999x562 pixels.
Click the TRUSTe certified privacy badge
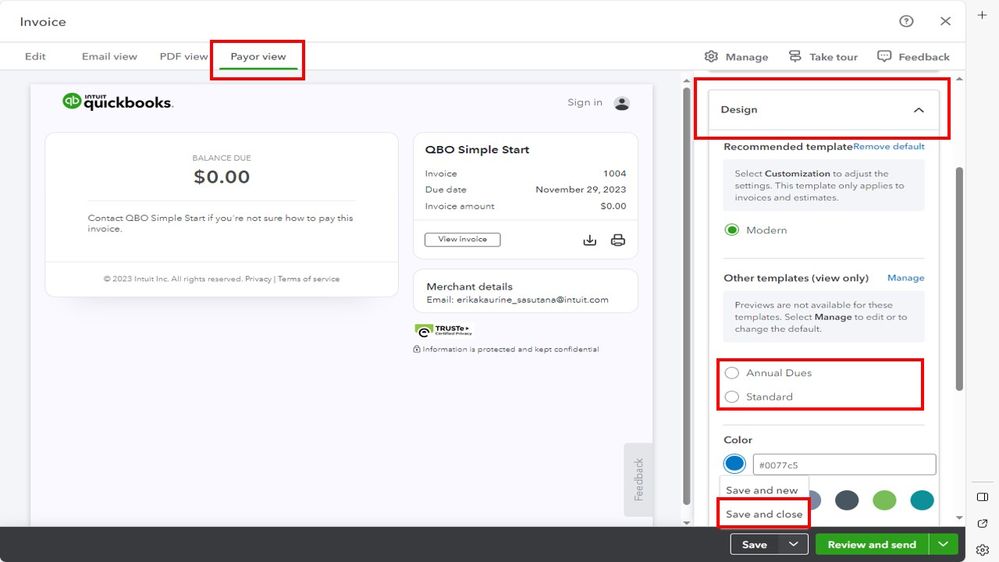(443, 330)
